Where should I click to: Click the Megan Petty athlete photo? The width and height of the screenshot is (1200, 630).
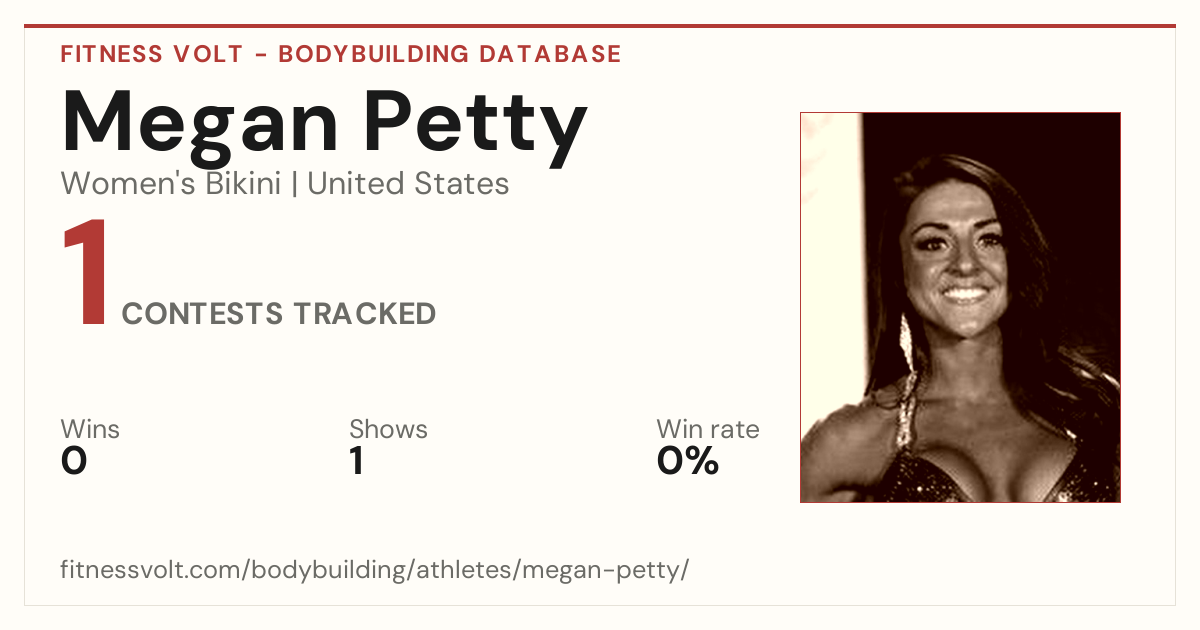960,307
